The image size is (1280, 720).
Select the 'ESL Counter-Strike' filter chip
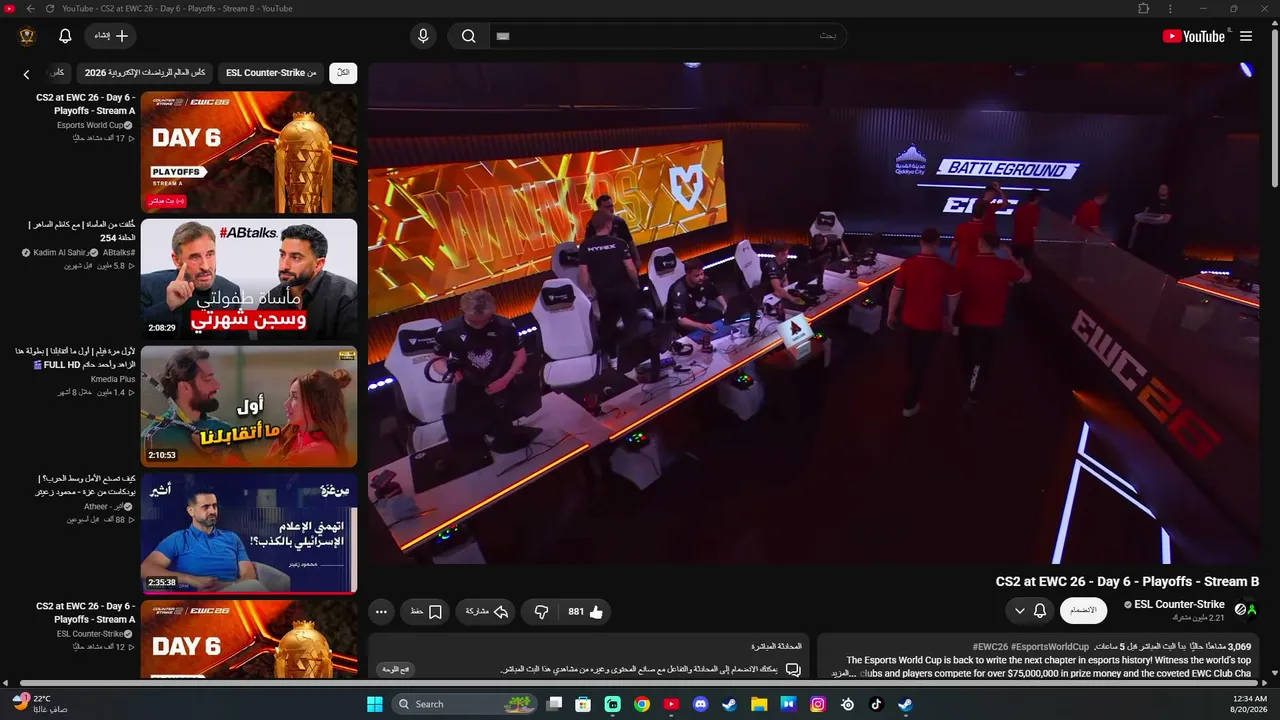coord(271,73)
